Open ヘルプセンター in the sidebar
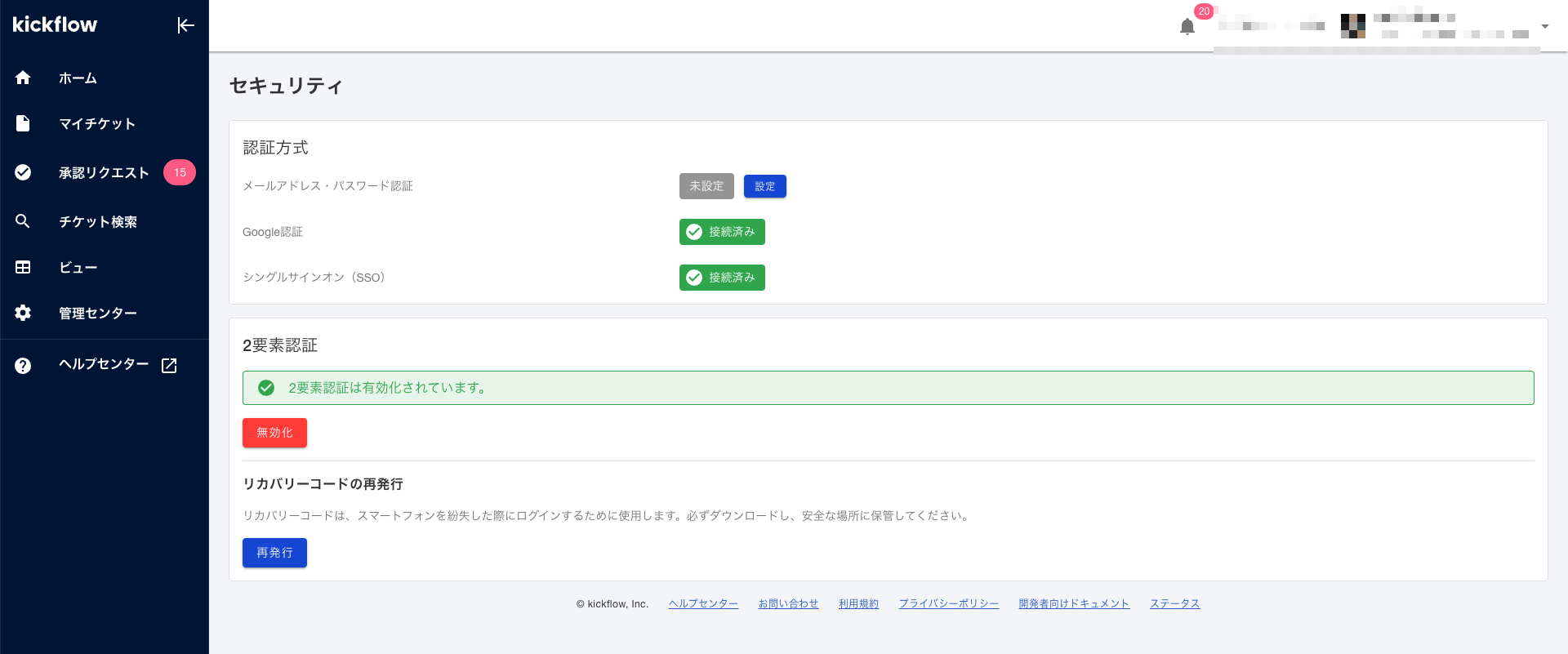The image size is (1568, 654). click(x=105, y=365)
